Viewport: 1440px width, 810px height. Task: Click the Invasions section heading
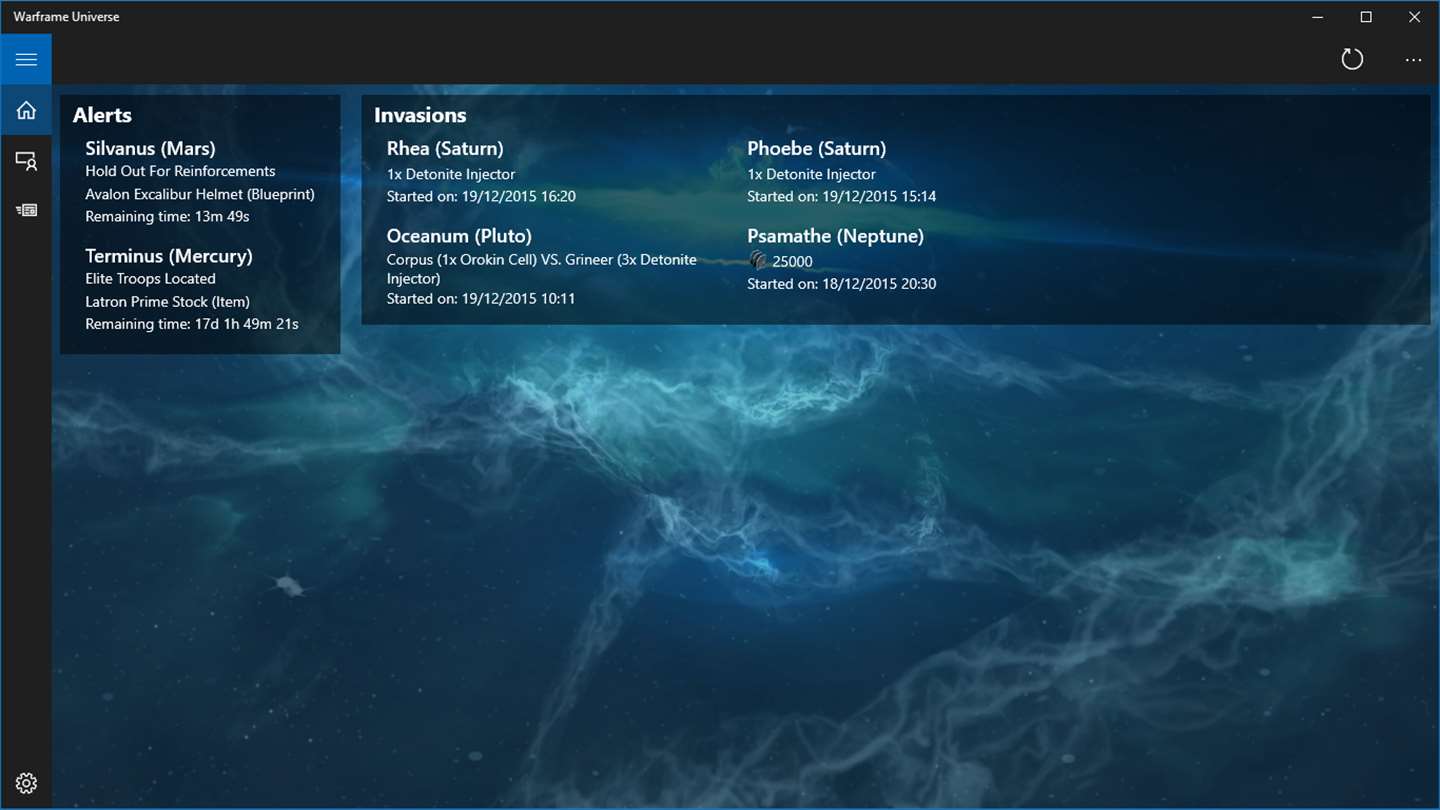tap(420, 115)
